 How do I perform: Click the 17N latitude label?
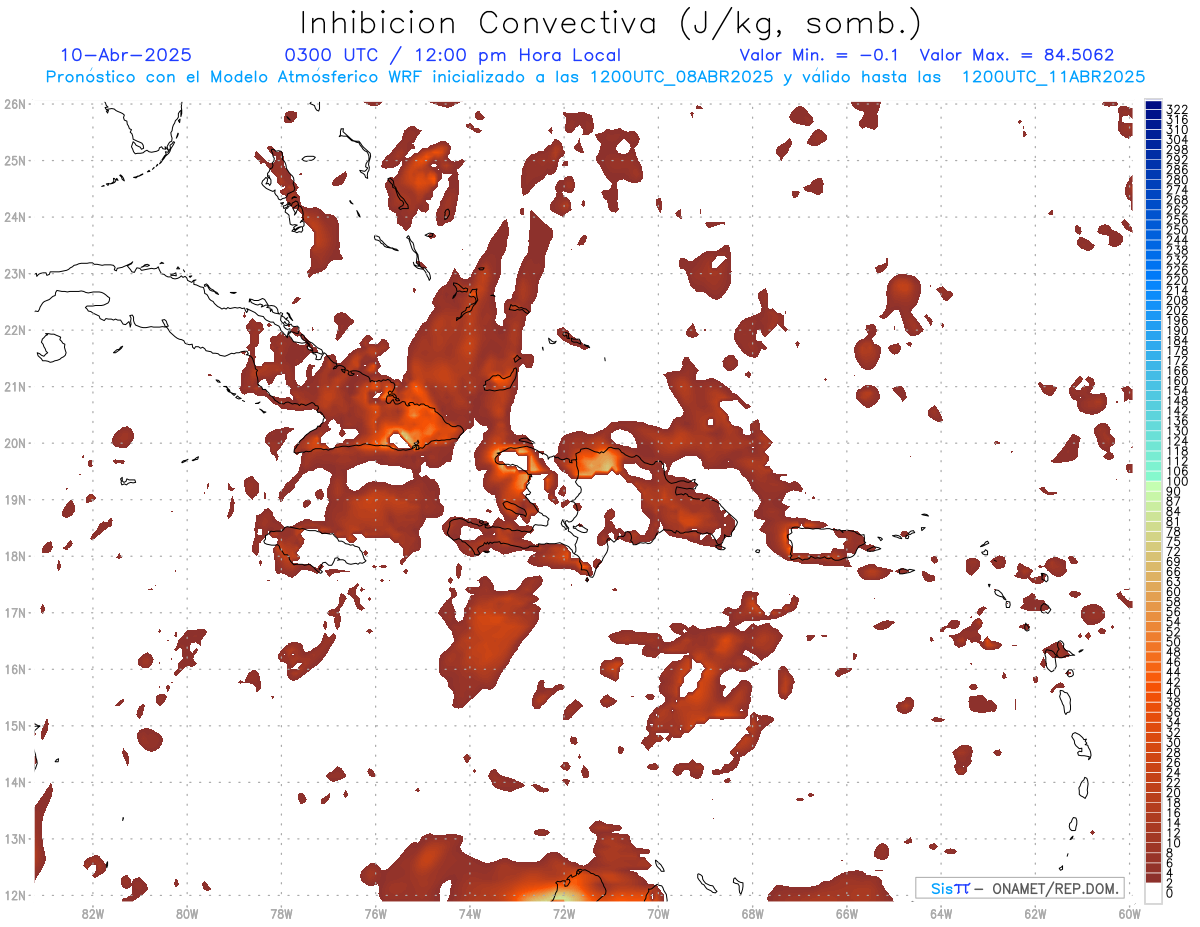pyautogui.click(x=15, y=612)
